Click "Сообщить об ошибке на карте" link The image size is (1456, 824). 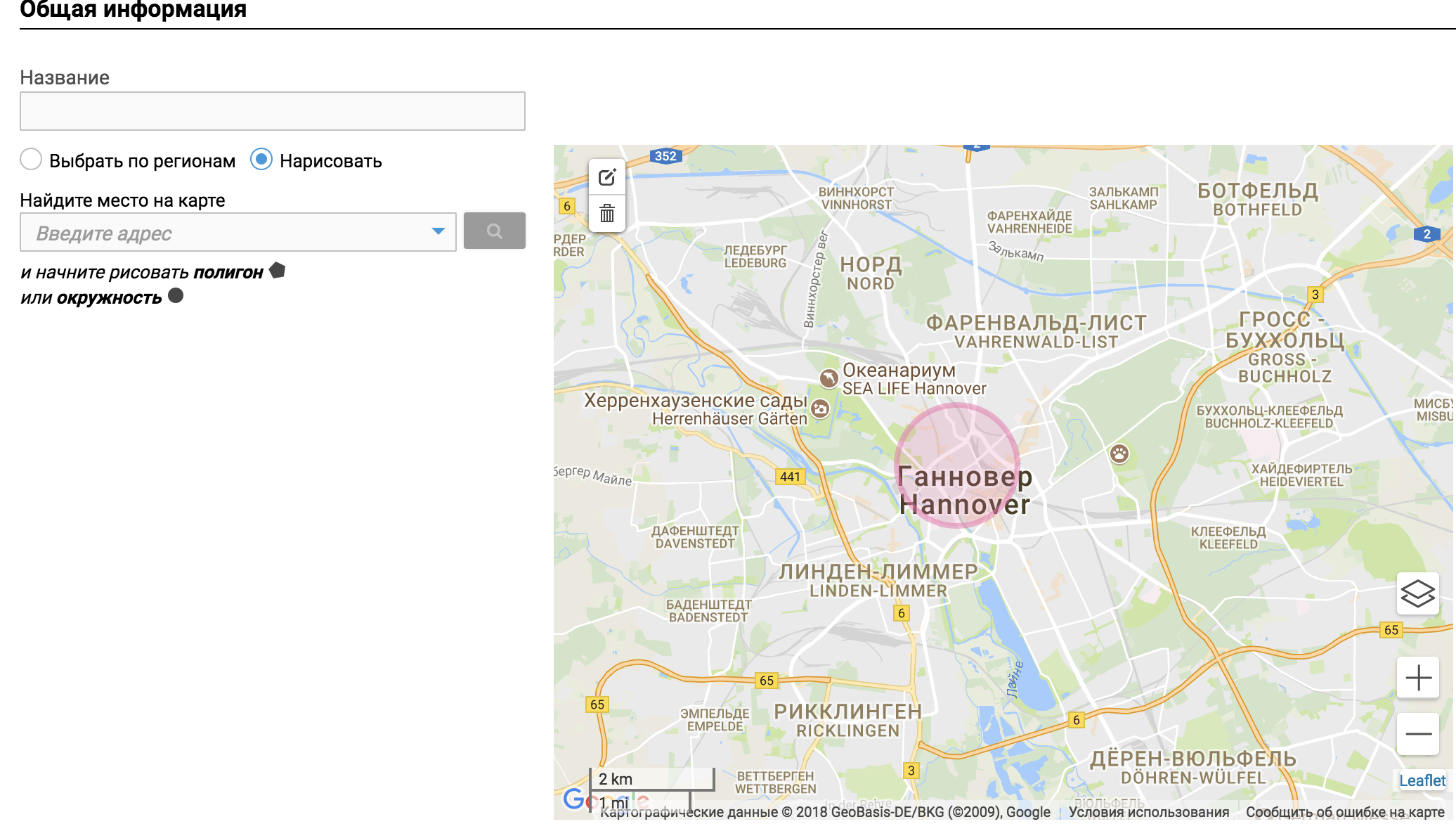(x=1344, y=812)
